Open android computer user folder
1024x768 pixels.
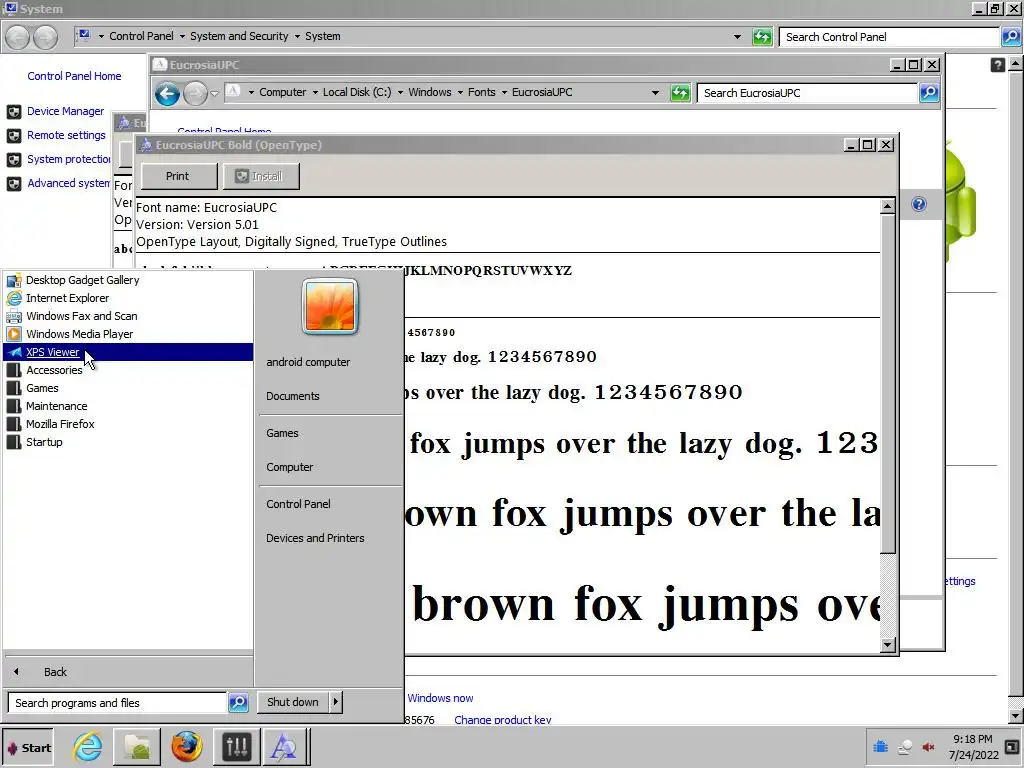pyautogui.click(x=308, y=362)
